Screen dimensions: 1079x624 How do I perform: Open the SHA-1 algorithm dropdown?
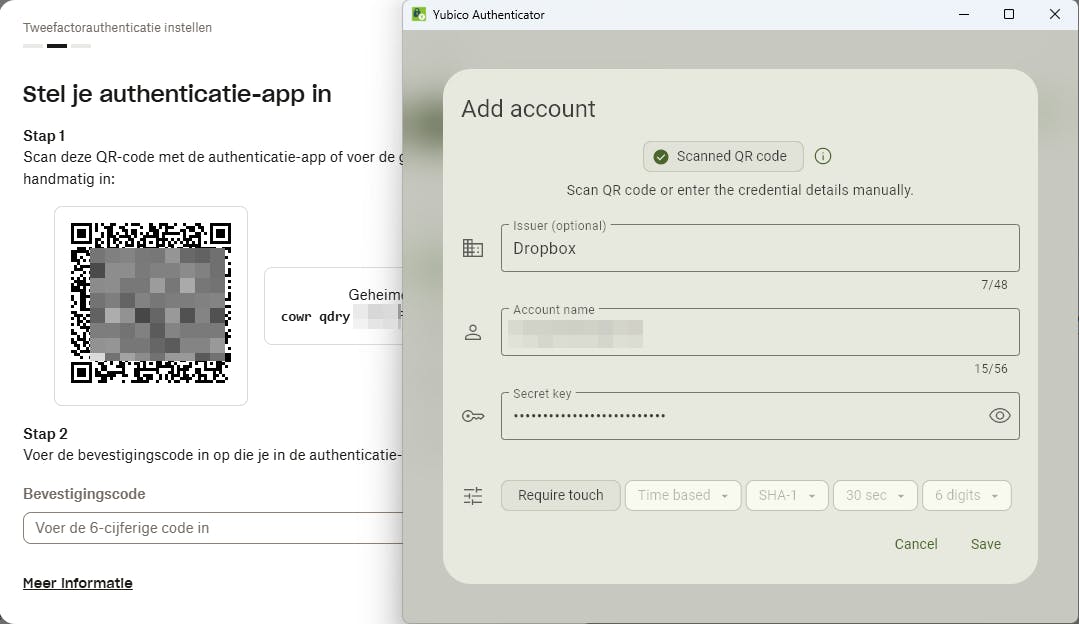(x=787, y=495)
